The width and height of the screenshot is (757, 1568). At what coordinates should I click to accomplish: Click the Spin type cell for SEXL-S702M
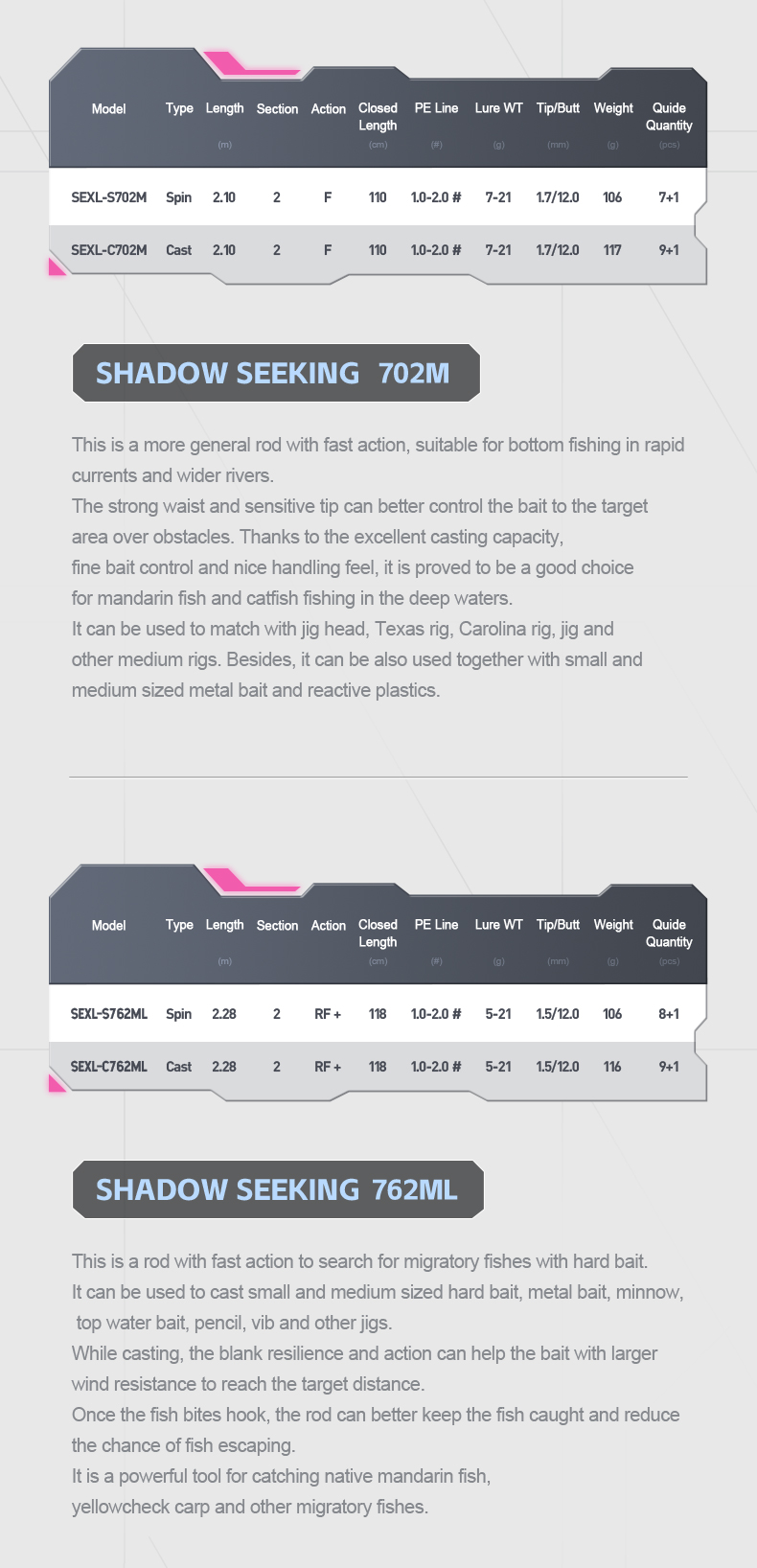tap(178, 197)
